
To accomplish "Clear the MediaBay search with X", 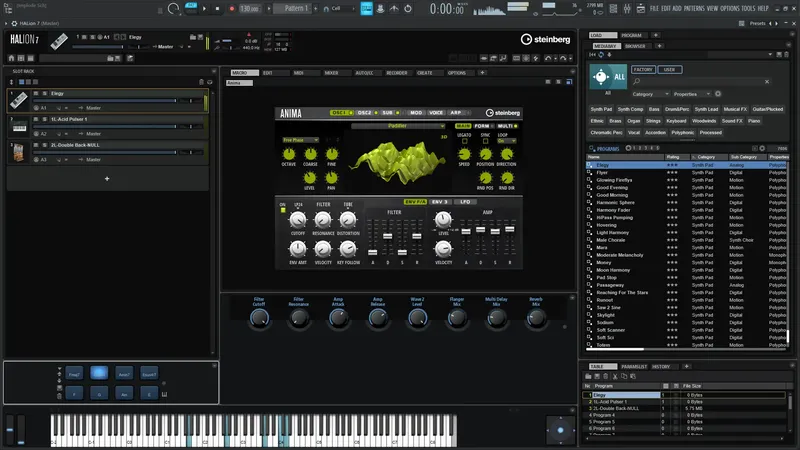I will (767, 82).
